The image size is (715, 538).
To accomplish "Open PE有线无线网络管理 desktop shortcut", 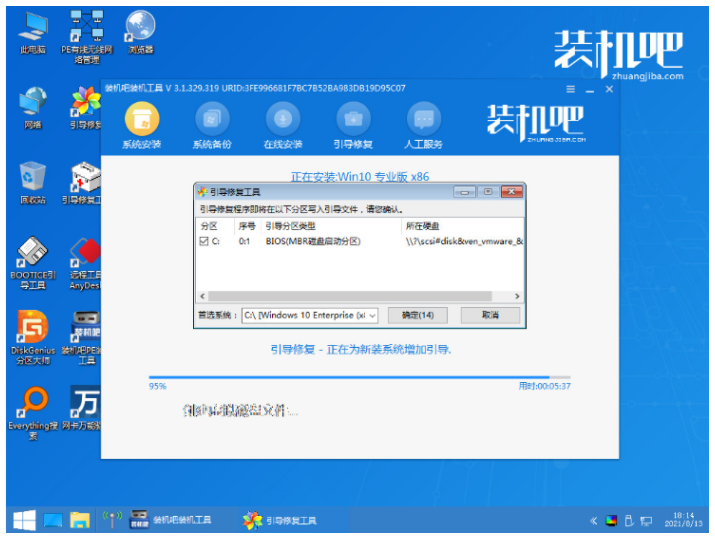I will tap(87, 37).
